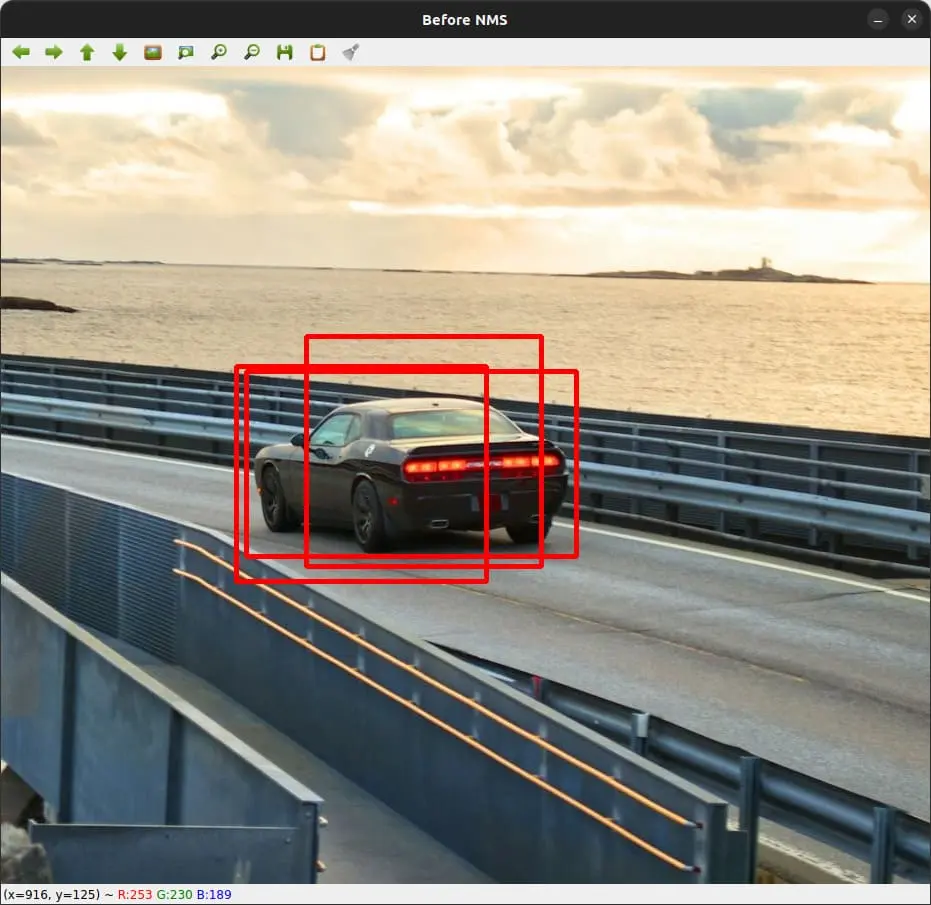This screenshot has width=931, height=905.
Task: Zoom in with the plus magnifier
Action: coord(218,52)
